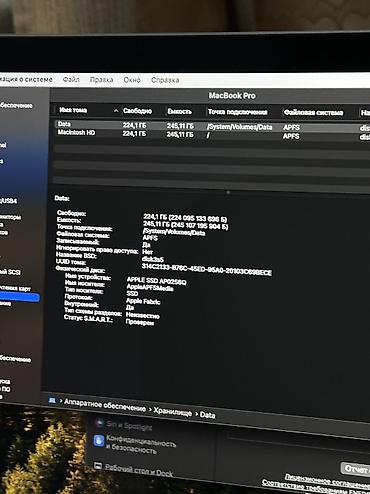Select the highlighted blue sidebar item

20,297
